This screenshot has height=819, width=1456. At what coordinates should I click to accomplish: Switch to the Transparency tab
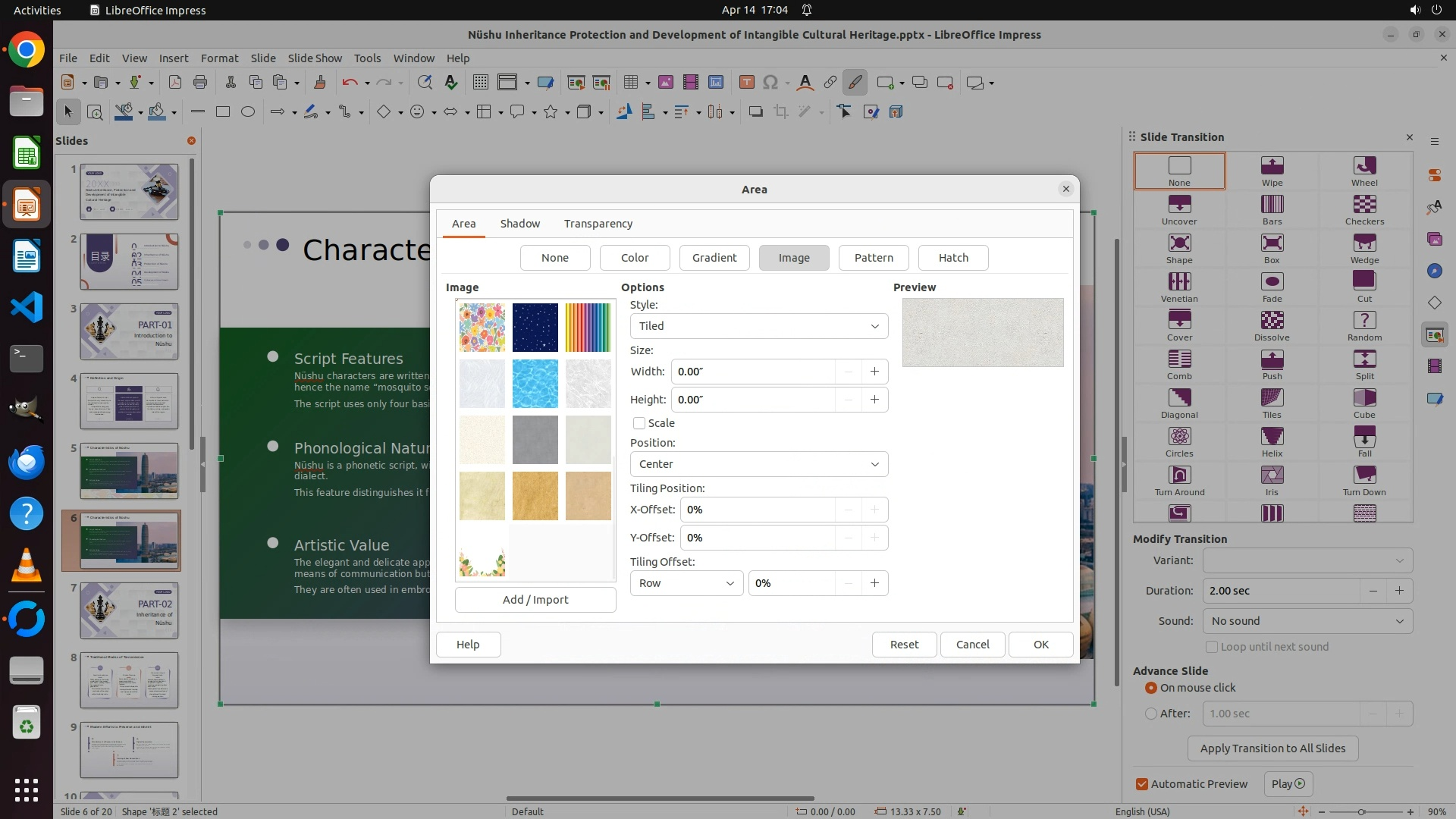[x=598, y=224]
